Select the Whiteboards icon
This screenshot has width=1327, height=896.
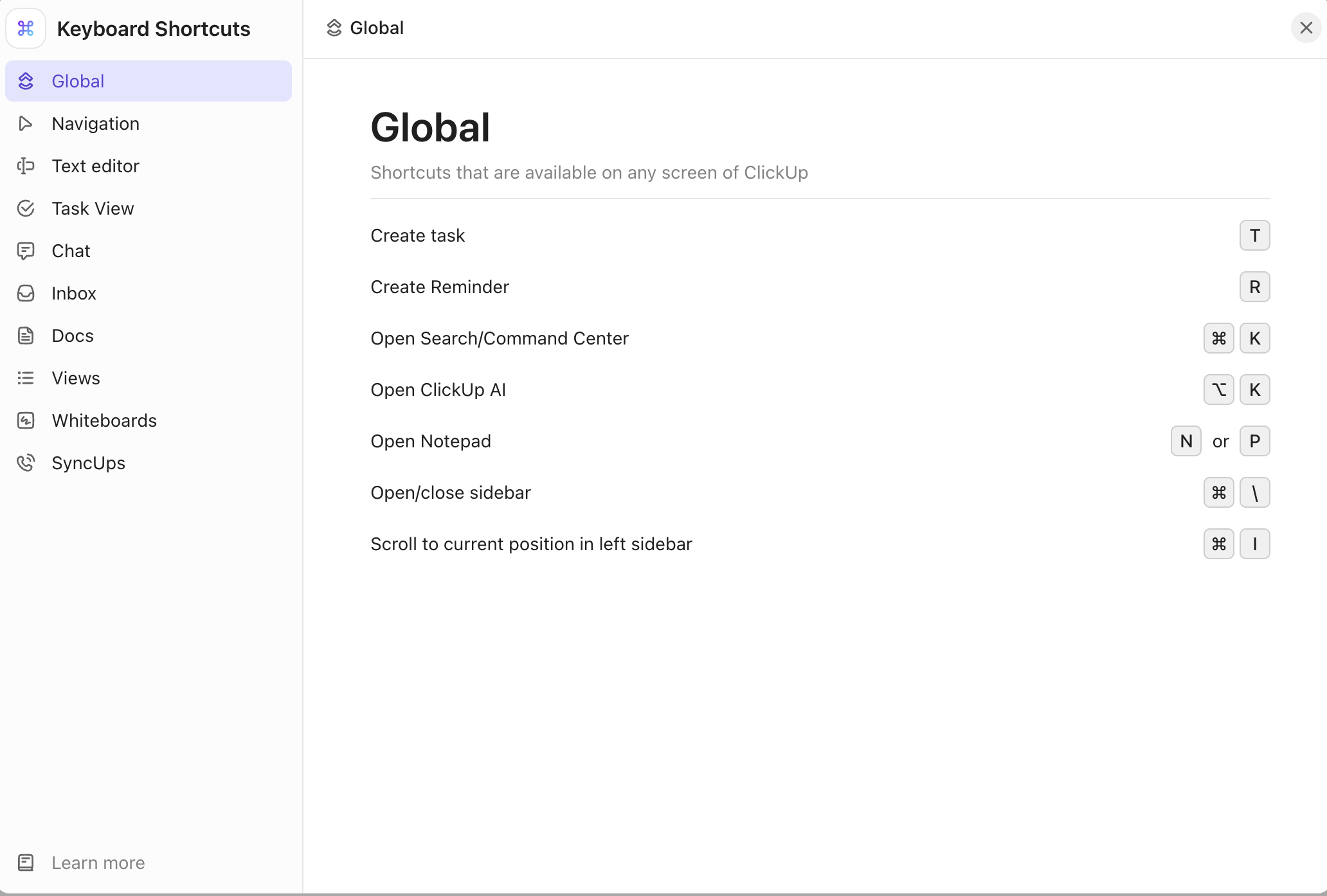(x=26, y=420)
